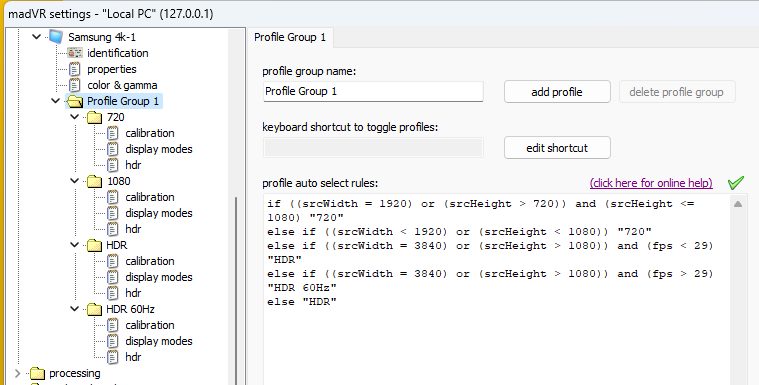This screenshot has width=759, height=385.
Task: Open the click here for online help link
Action: [651, 183]
